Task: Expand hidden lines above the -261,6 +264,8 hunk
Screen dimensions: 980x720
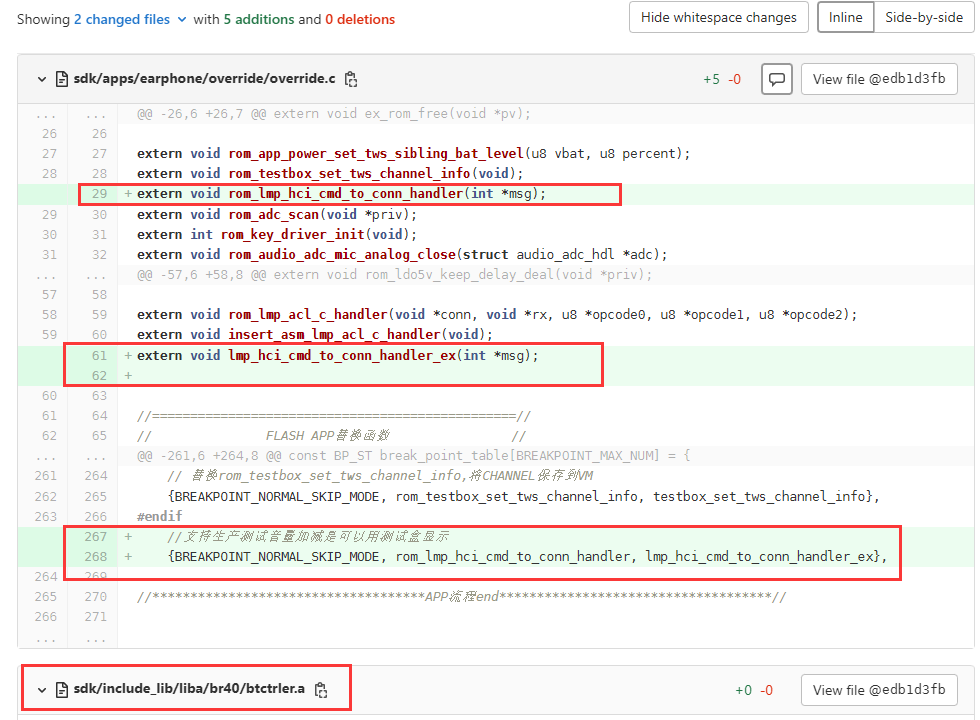Action: [68, 456]
